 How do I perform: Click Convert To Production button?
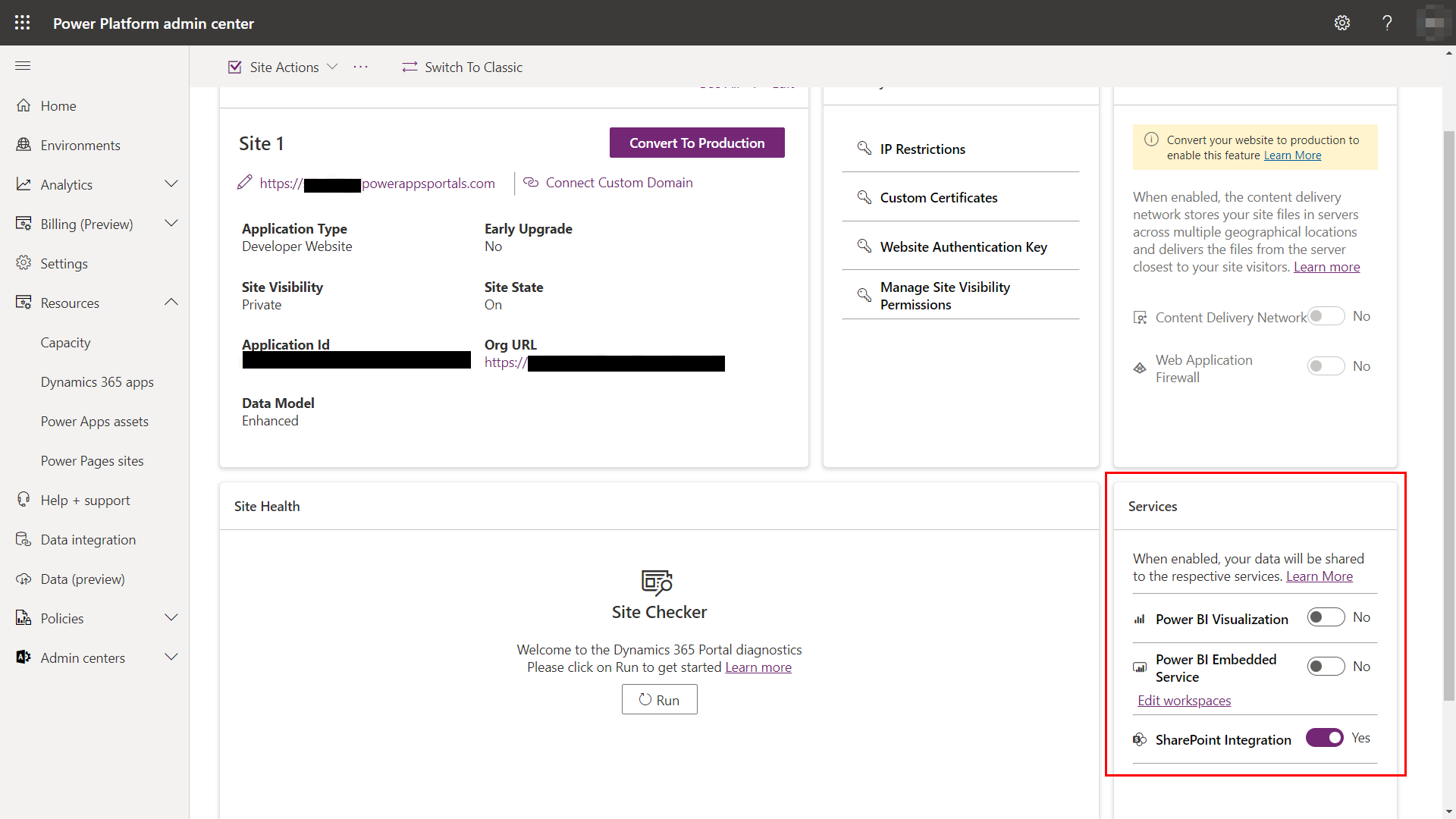point(696,142)
